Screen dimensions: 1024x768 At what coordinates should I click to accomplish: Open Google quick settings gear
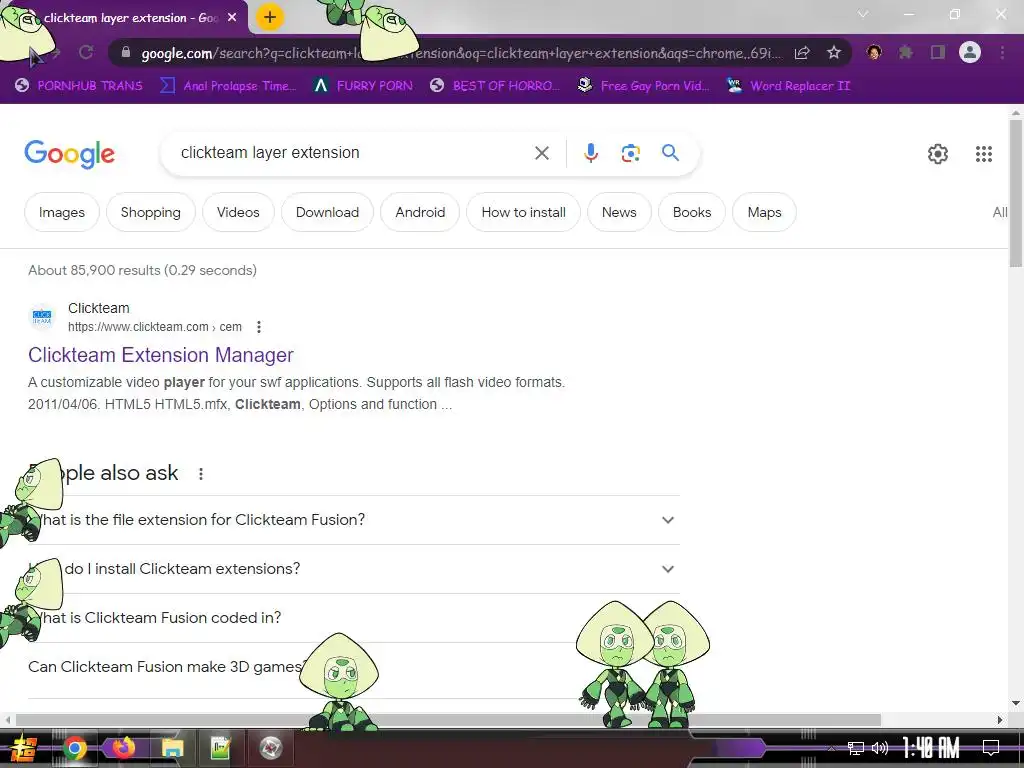[938, 153]
